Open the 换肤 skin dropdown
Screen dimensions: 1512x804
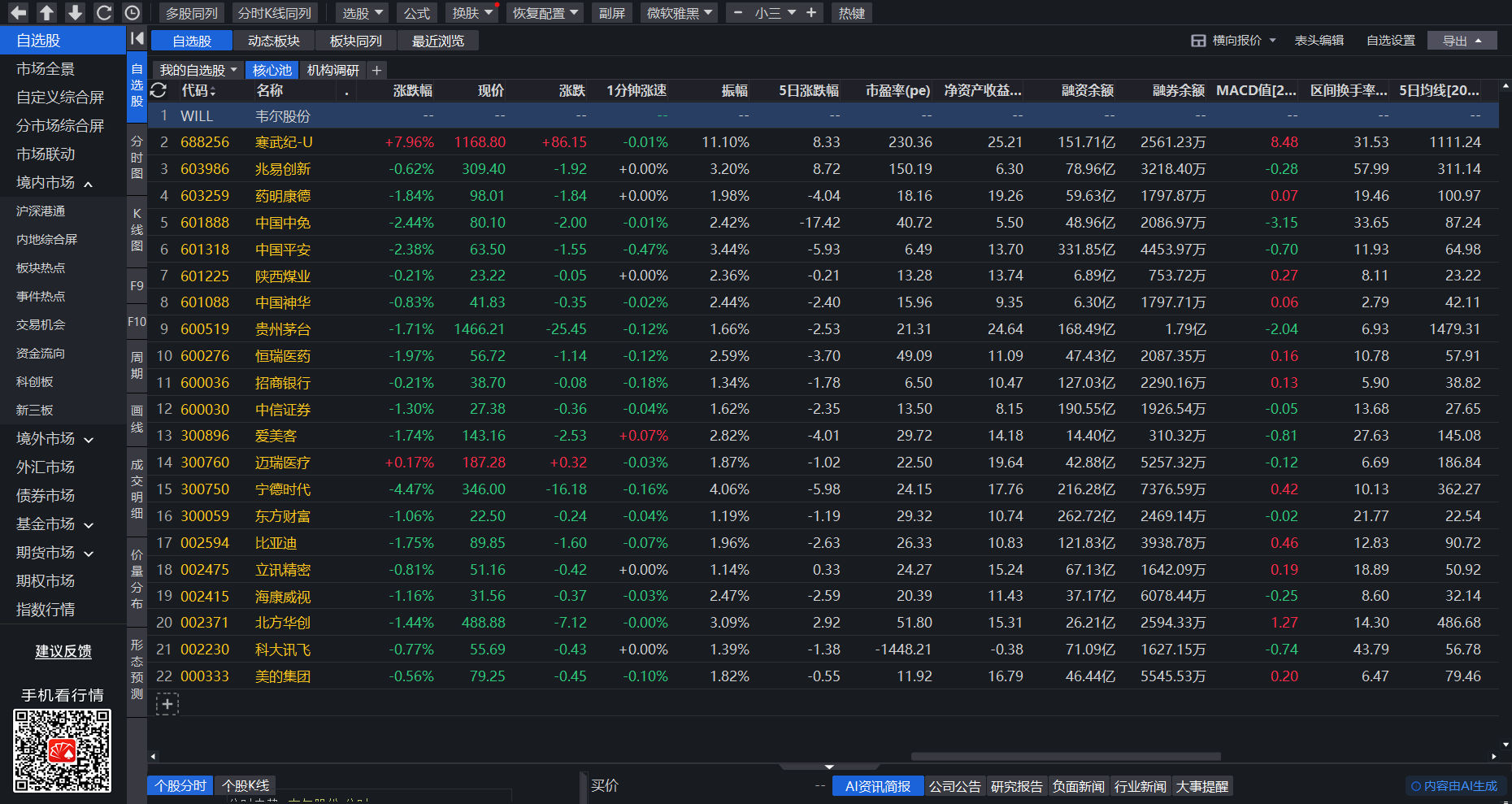pos(473,13)
